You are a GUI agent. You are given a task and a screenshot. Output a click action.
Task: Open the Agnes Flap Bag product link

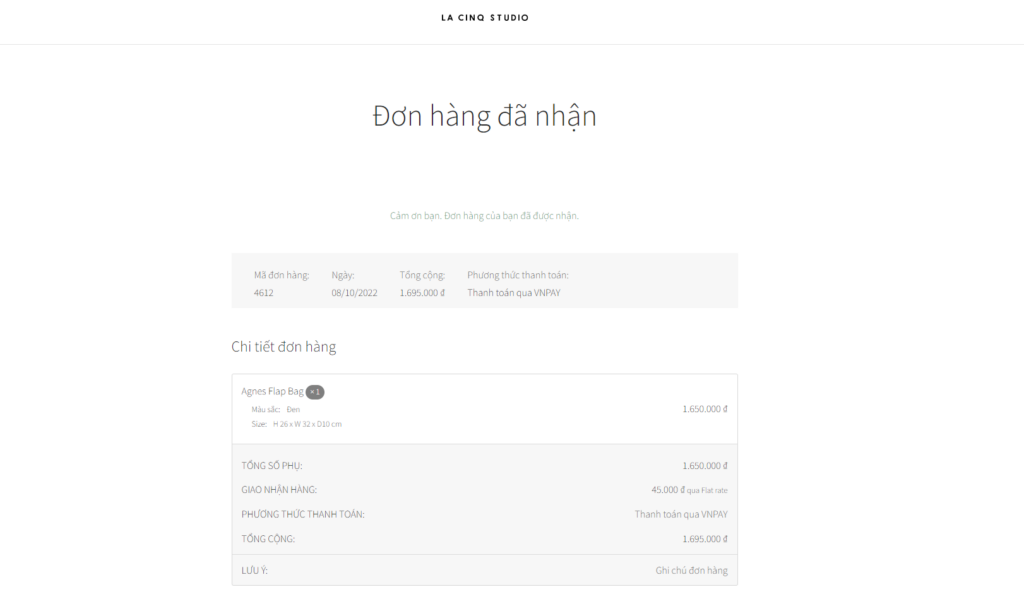point(272,391)
